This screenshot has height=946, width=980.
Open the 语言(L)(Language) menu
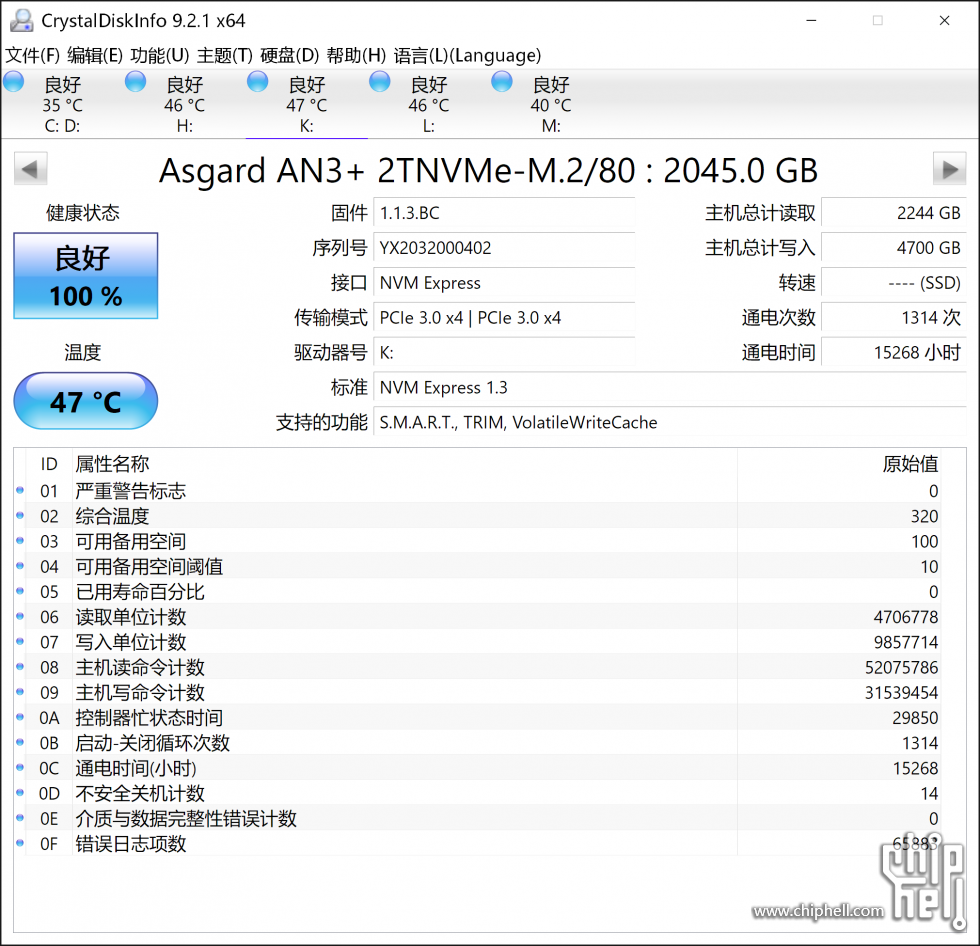click(468, 56)
